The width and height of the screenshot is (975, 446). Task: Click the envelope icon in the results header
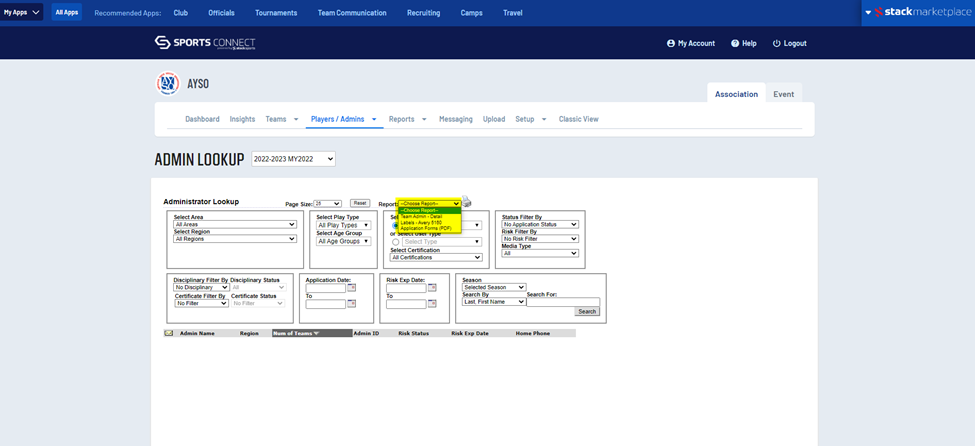coord(169,333)
